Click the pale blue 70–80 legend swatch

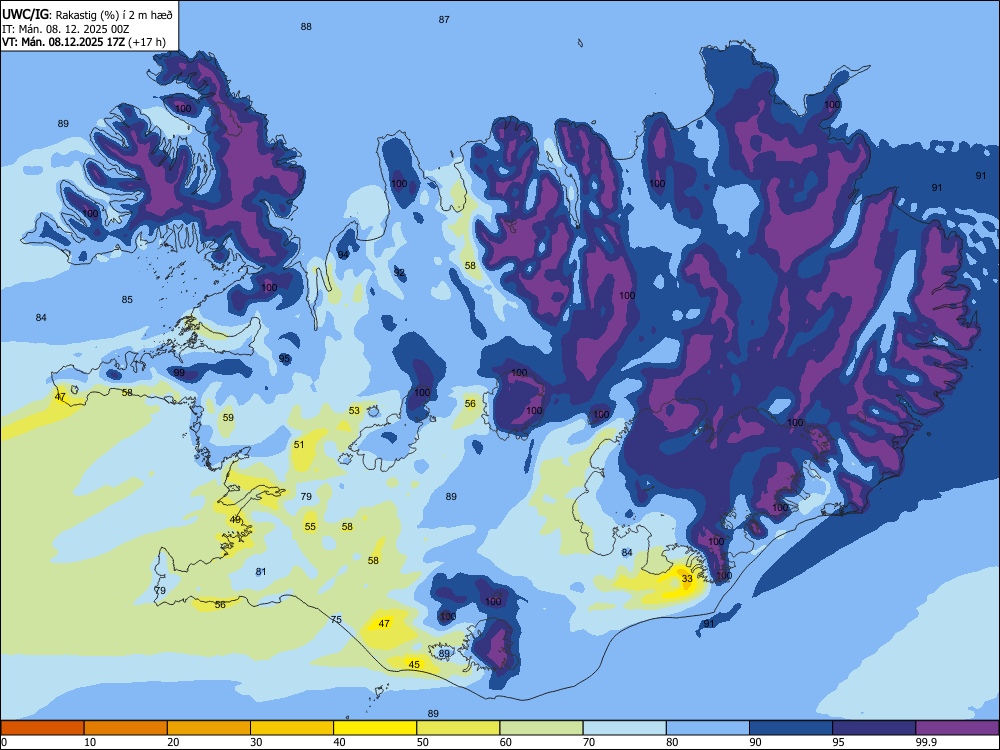click(x=625, y=728)
